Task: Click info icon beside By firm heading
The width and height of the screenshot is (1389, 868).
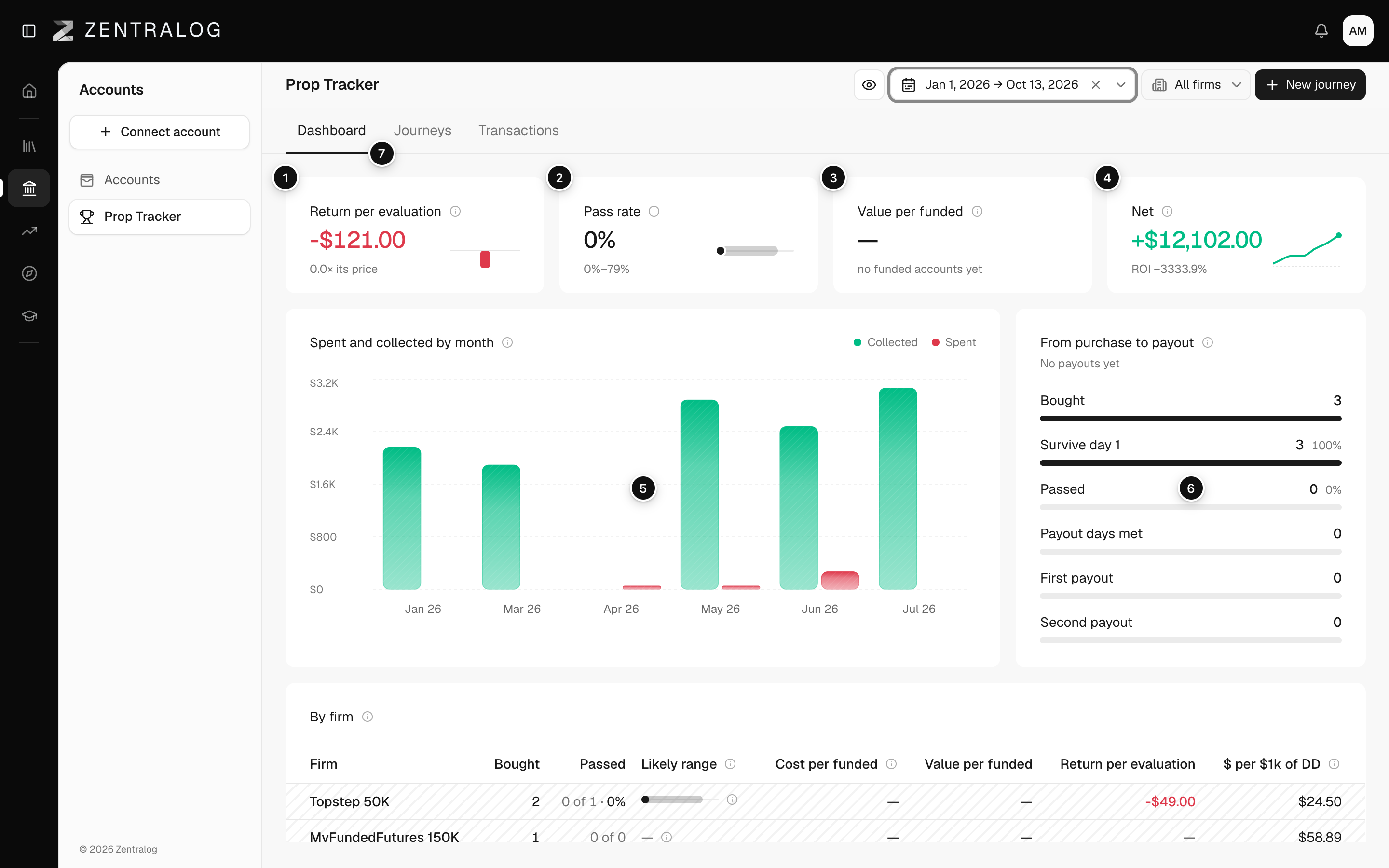Action: click(368, 717)
